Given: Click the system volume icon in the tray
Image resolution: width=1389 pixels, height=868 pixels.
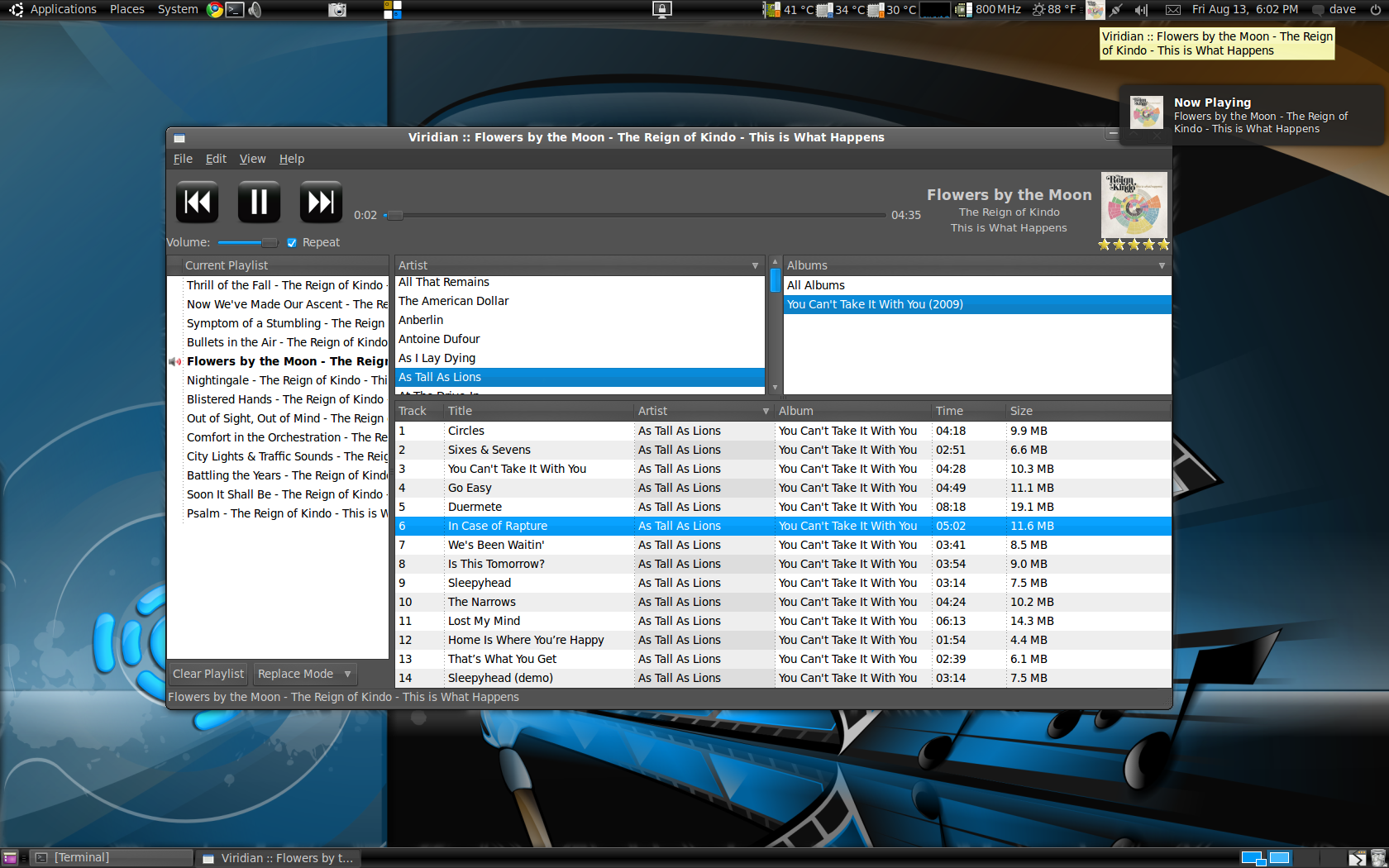Looking at the screenshot, I should [1141, 10].
